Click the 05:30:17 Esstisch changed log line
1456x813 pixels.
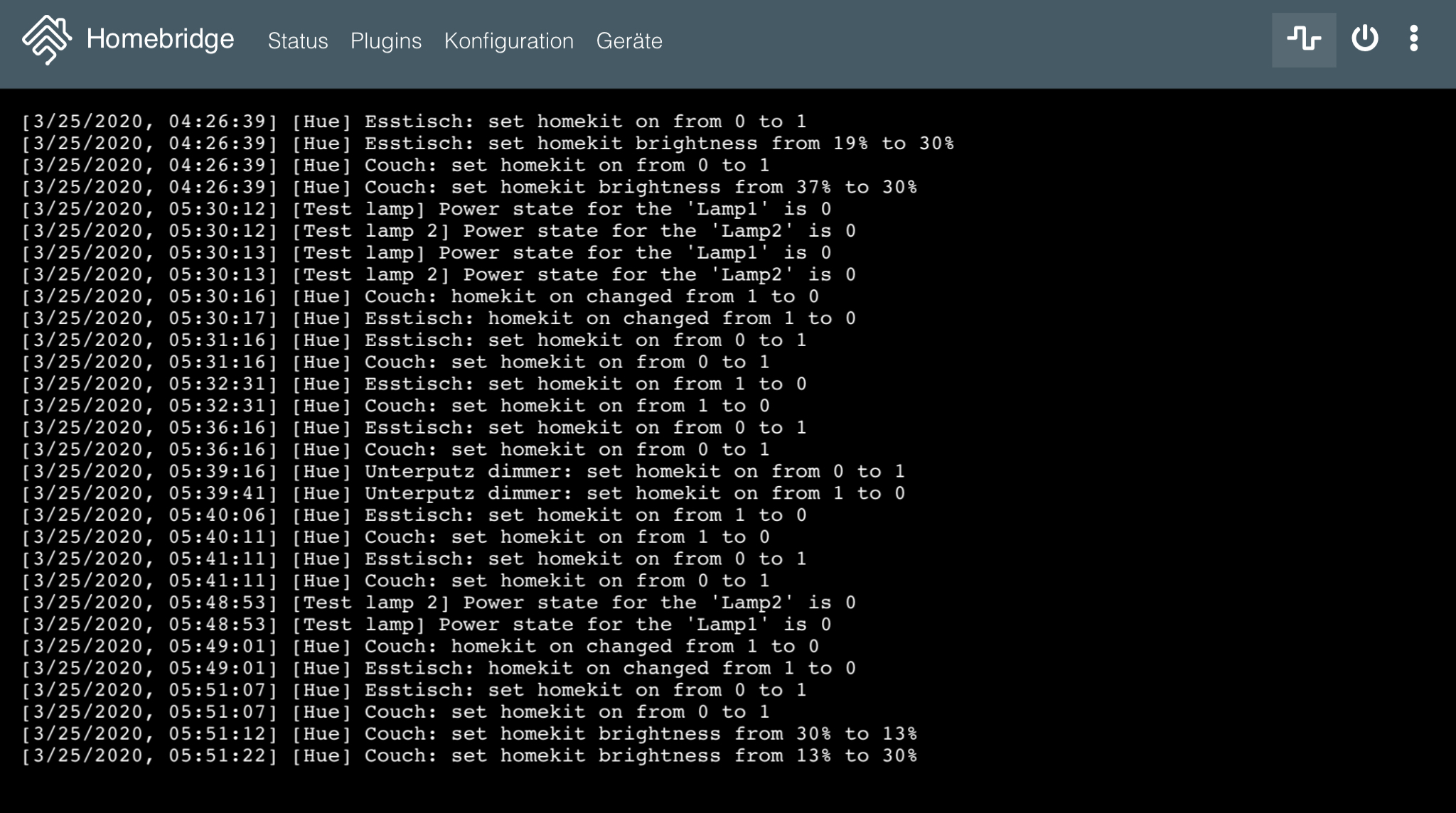pos(438,319)
